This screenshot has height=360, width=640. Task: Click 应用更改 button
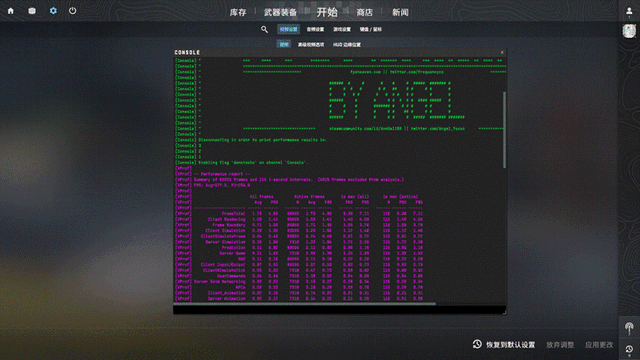coord(599,345)
